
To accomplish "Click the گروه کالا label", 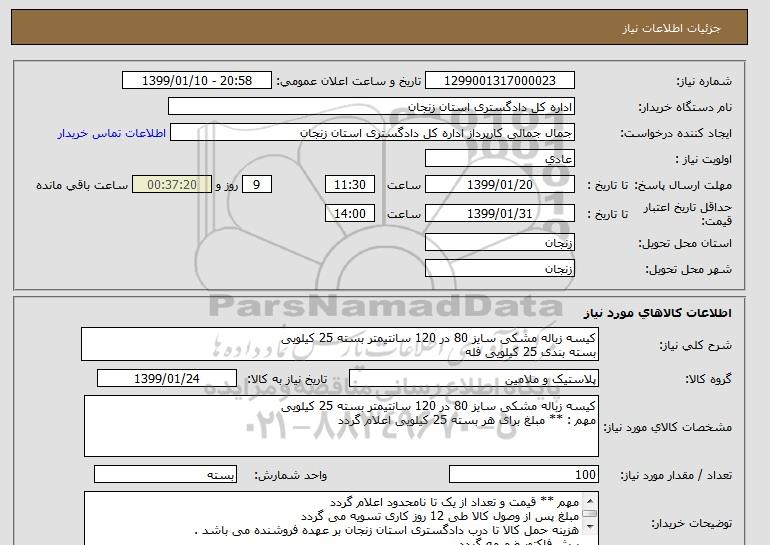I will (708, 379).
